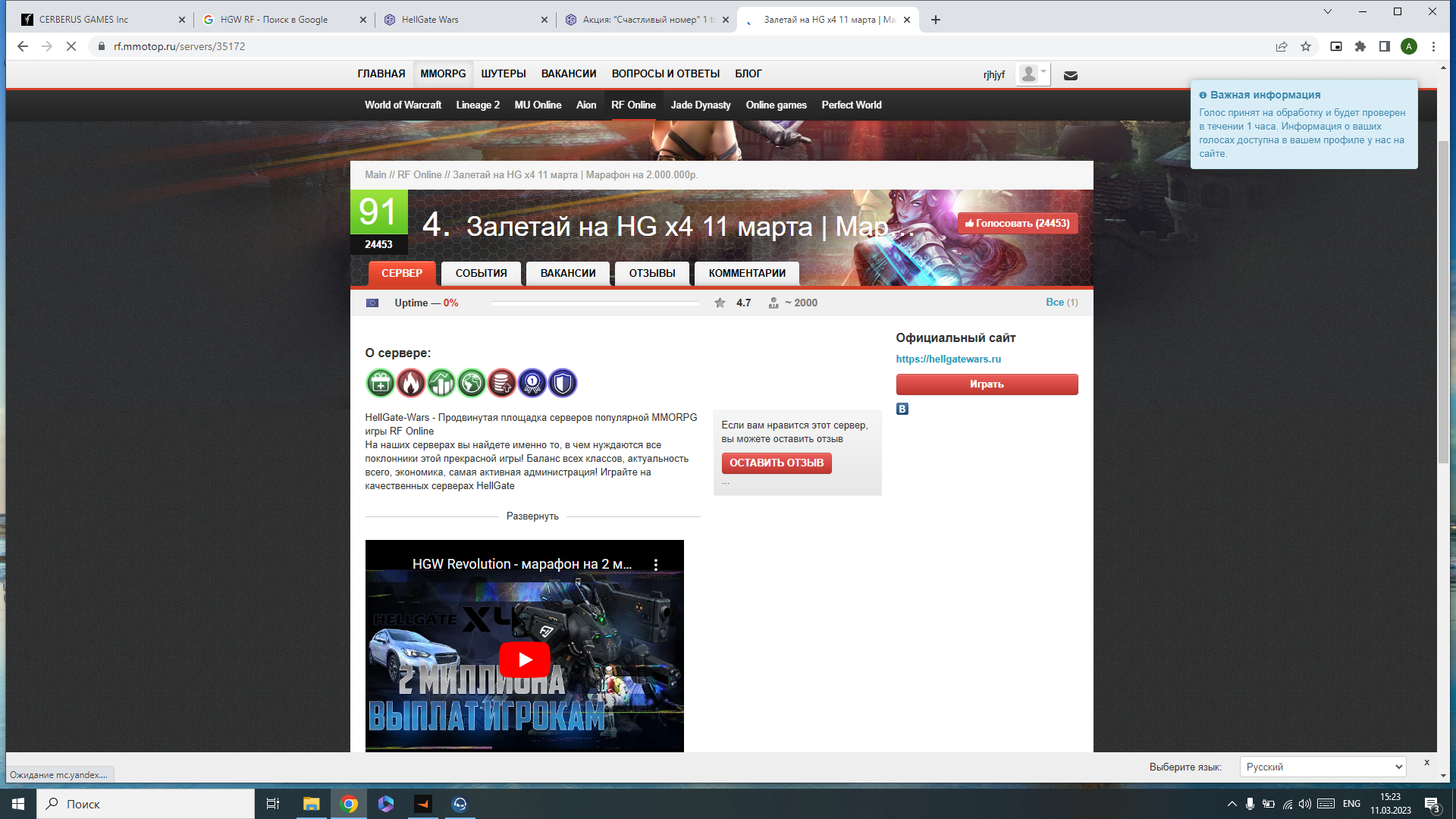The width and height of the screenshot is (1456, 819).
Task: Open the mail envelope icon in header
Action: (x=1071, y=75)
